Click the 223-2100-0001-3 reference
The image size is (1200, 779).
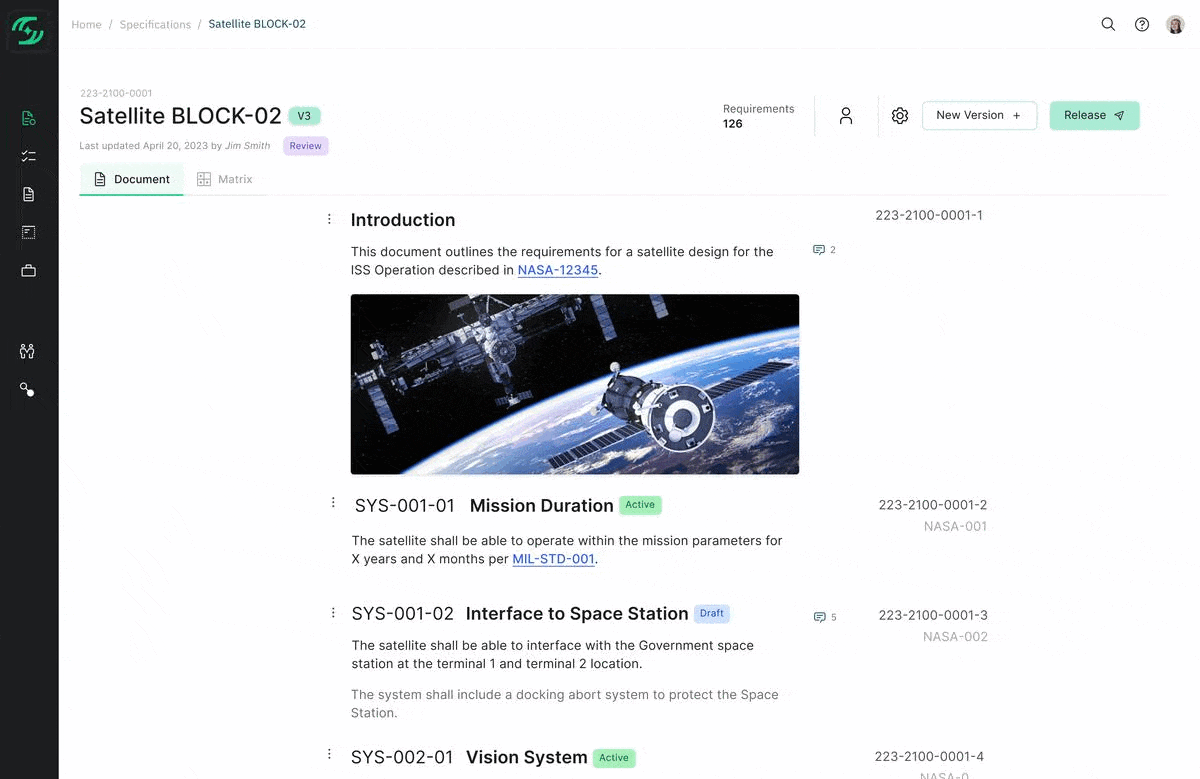click(x=933, y=615)
